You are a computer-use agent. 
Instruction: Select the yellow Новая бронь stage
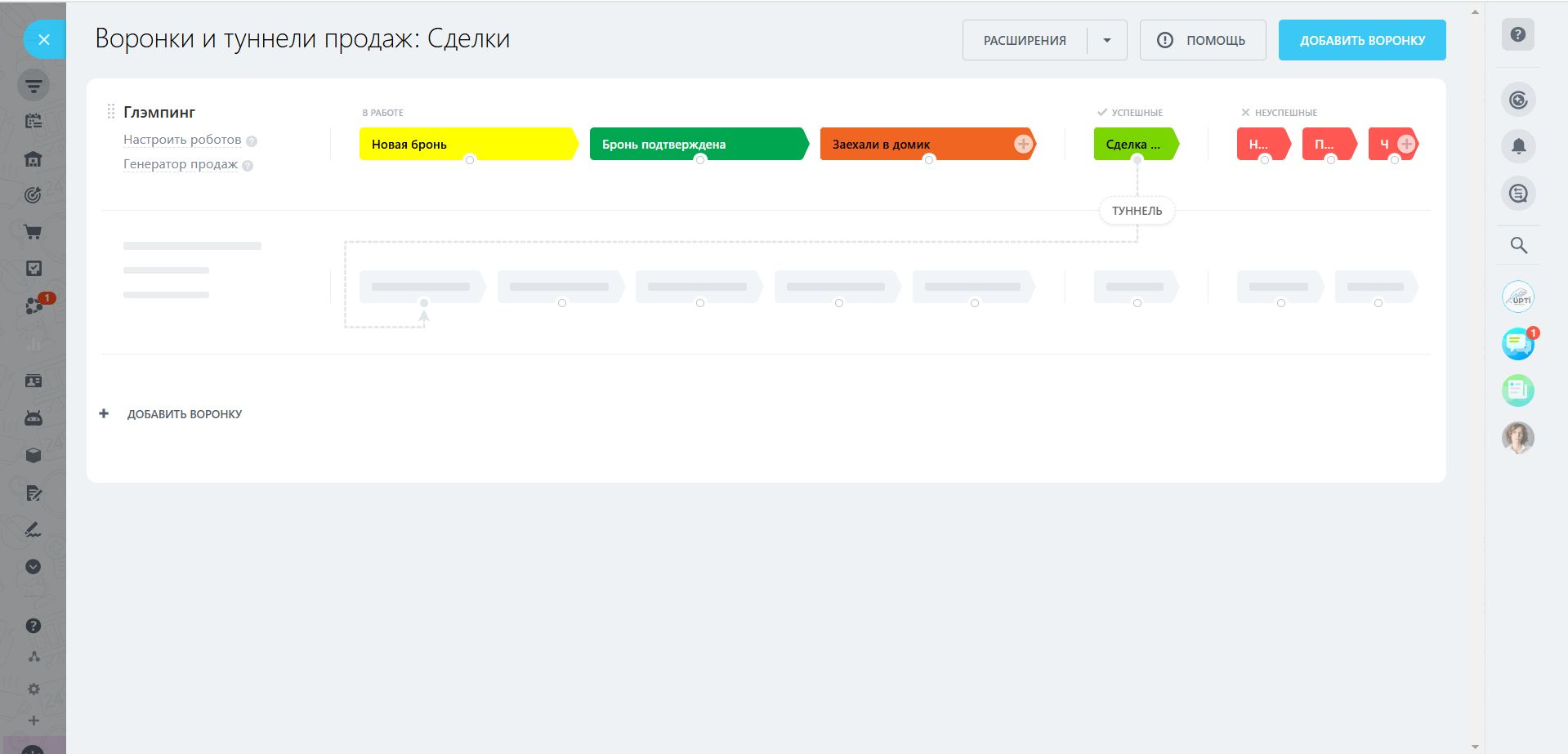coord(468,144)
